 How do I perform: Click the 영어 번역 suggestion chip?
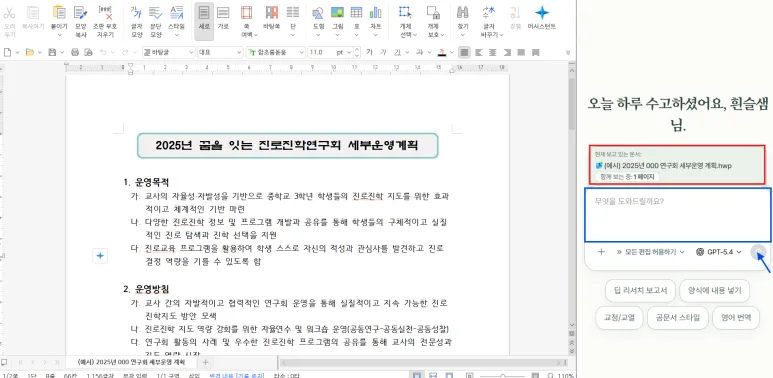tap(736, 318)
